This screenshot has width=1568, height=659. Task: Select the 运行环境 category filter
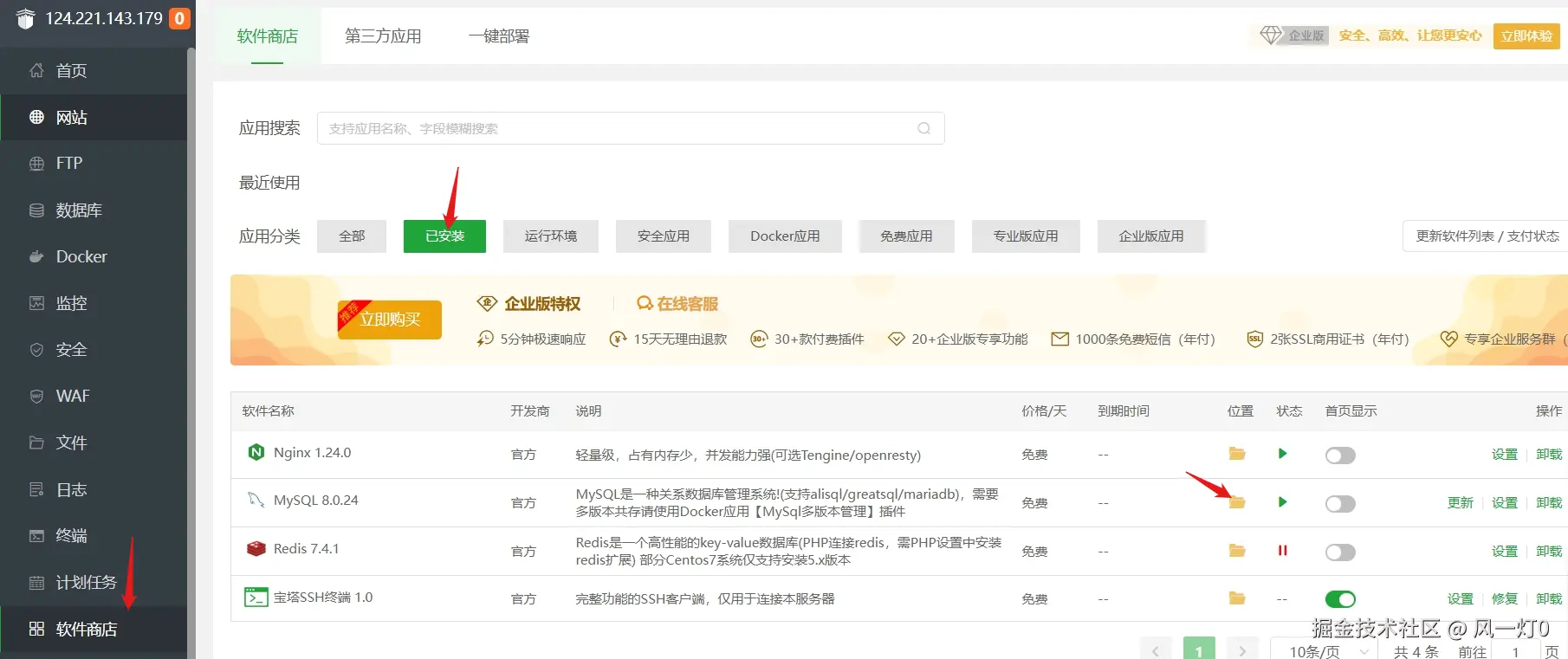551,236
